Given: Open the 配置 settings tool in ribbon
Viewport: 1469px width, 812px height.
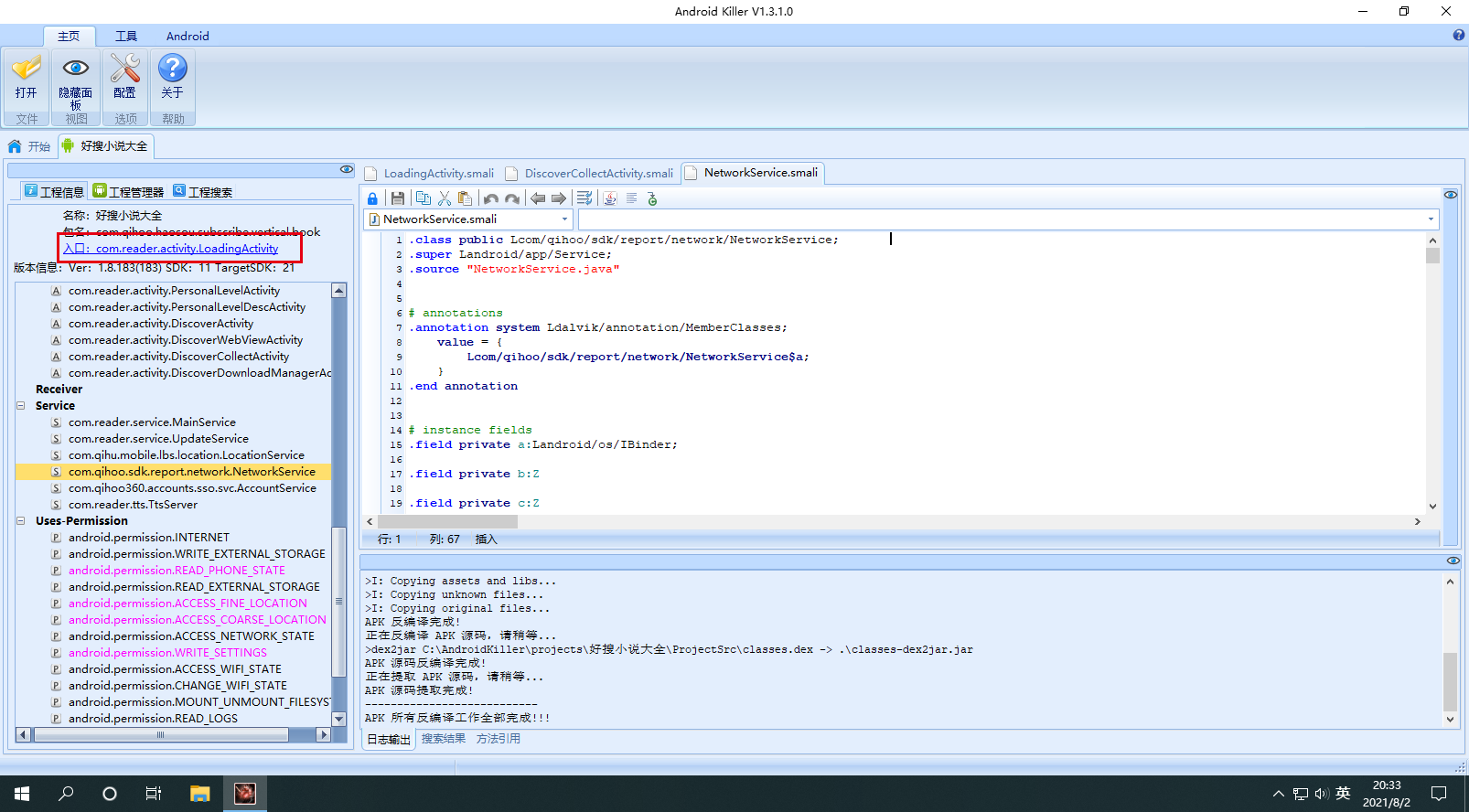Looking at the screenshot, I should click(124, 77).
